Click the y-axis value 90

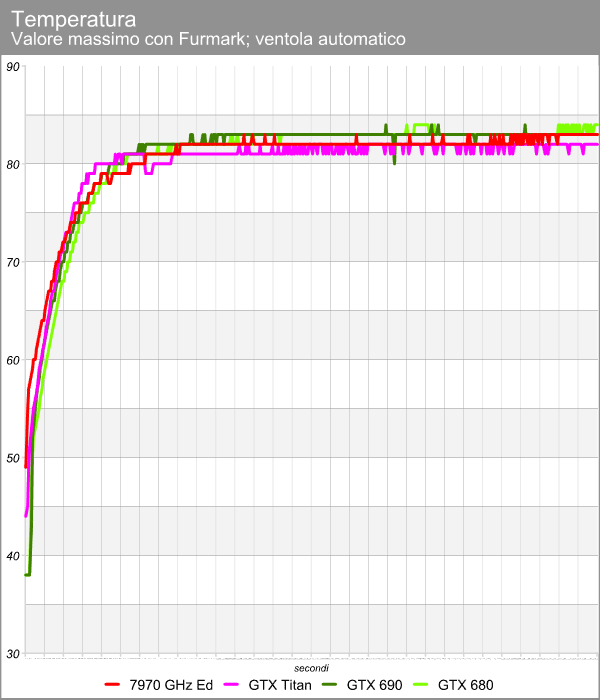[x=13, y=67]
